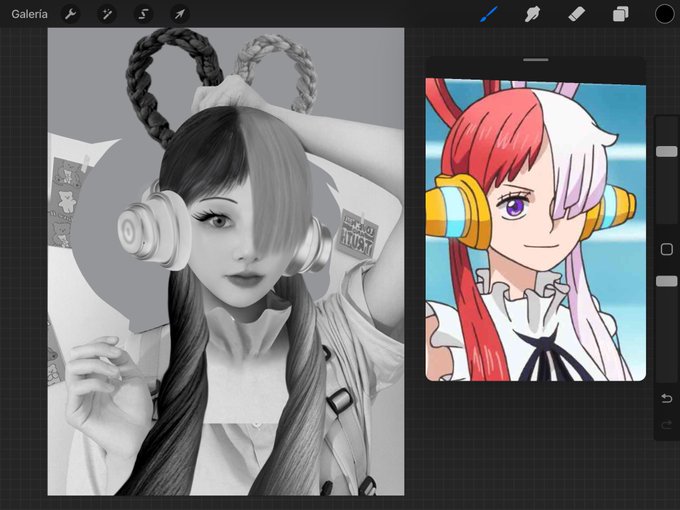Redo the last action

(x=667, y=425)
